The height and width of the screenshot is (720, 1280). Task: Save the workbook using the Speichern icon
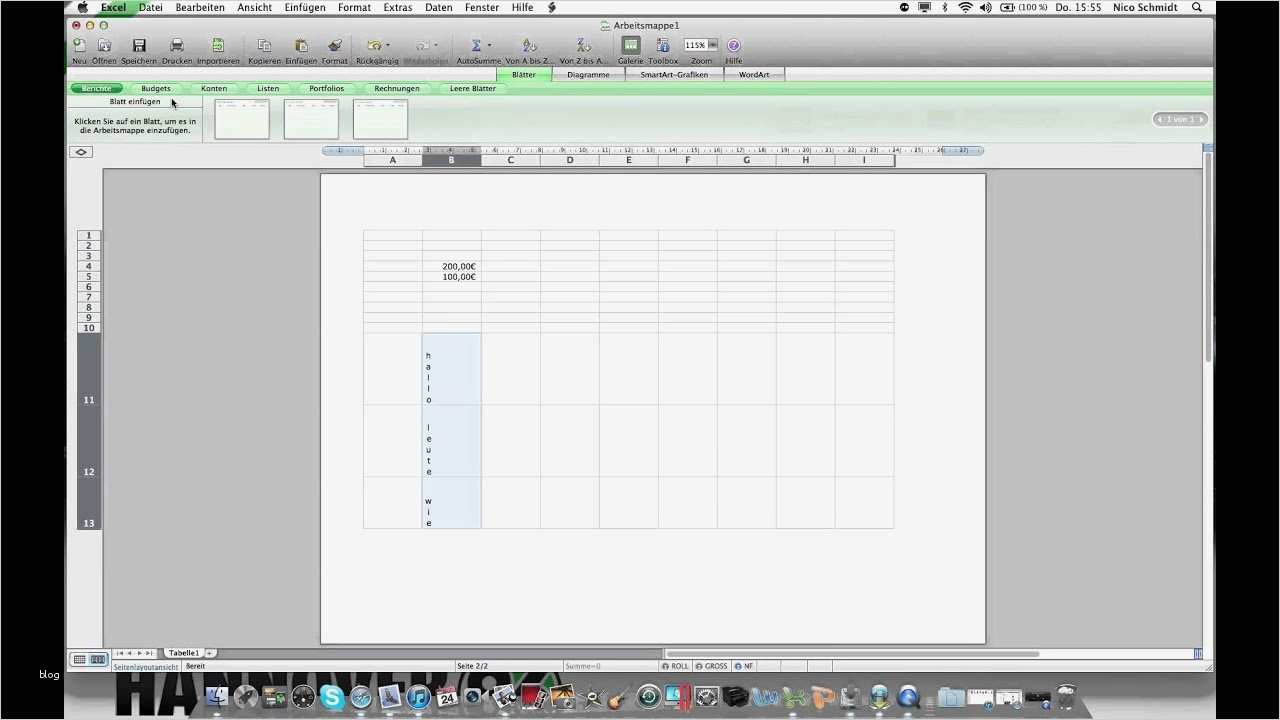[139, 45]
